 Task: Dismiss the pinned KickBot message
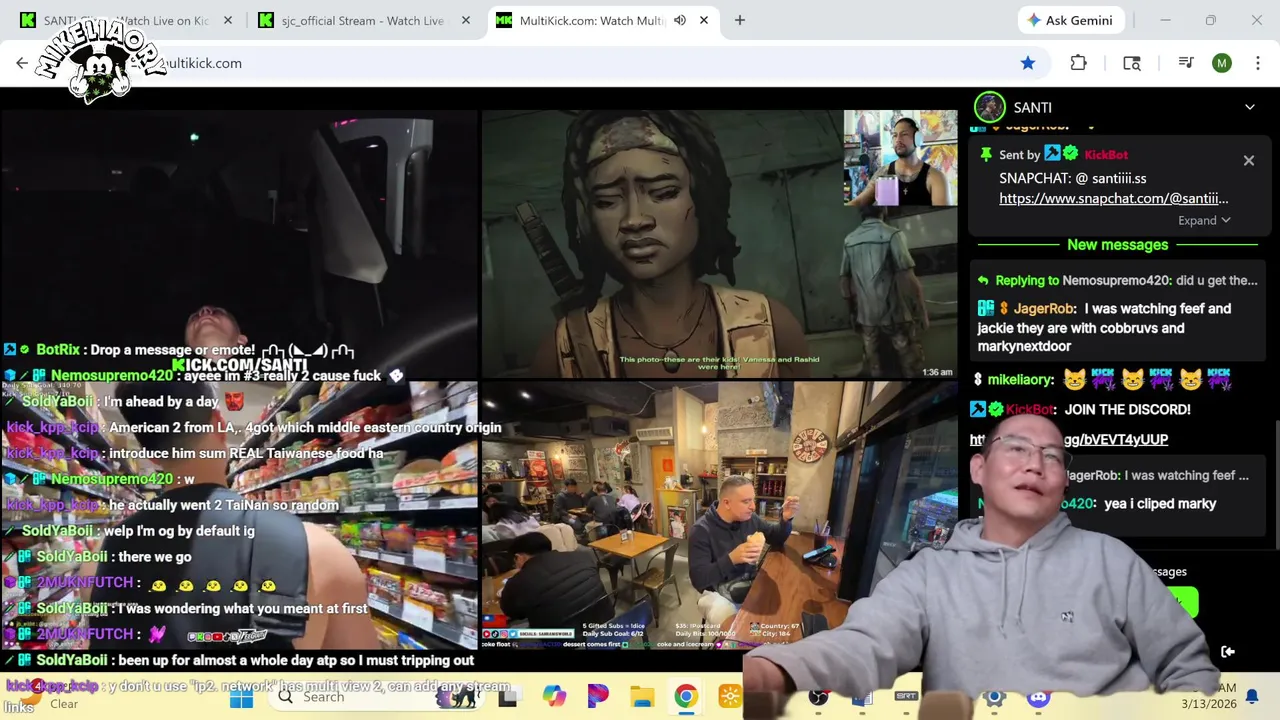coord(1248,160)
